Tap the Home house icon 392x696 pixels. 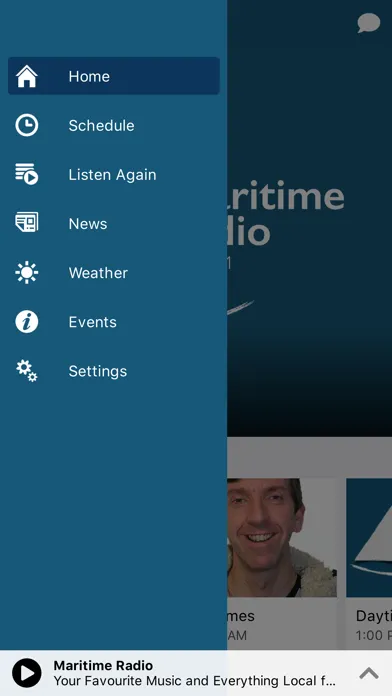tap(27, 76)
